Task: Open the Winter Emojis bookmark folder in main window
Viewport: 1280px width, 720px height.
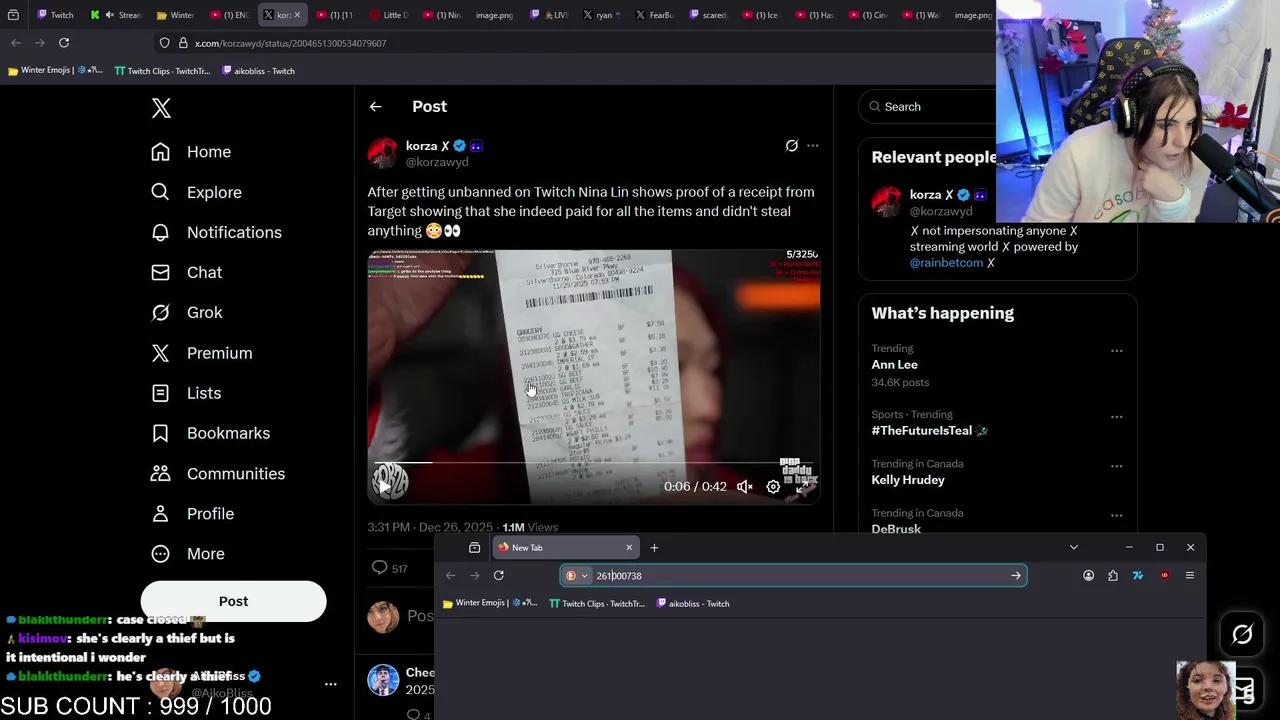Action: click(x=56, y=71)
